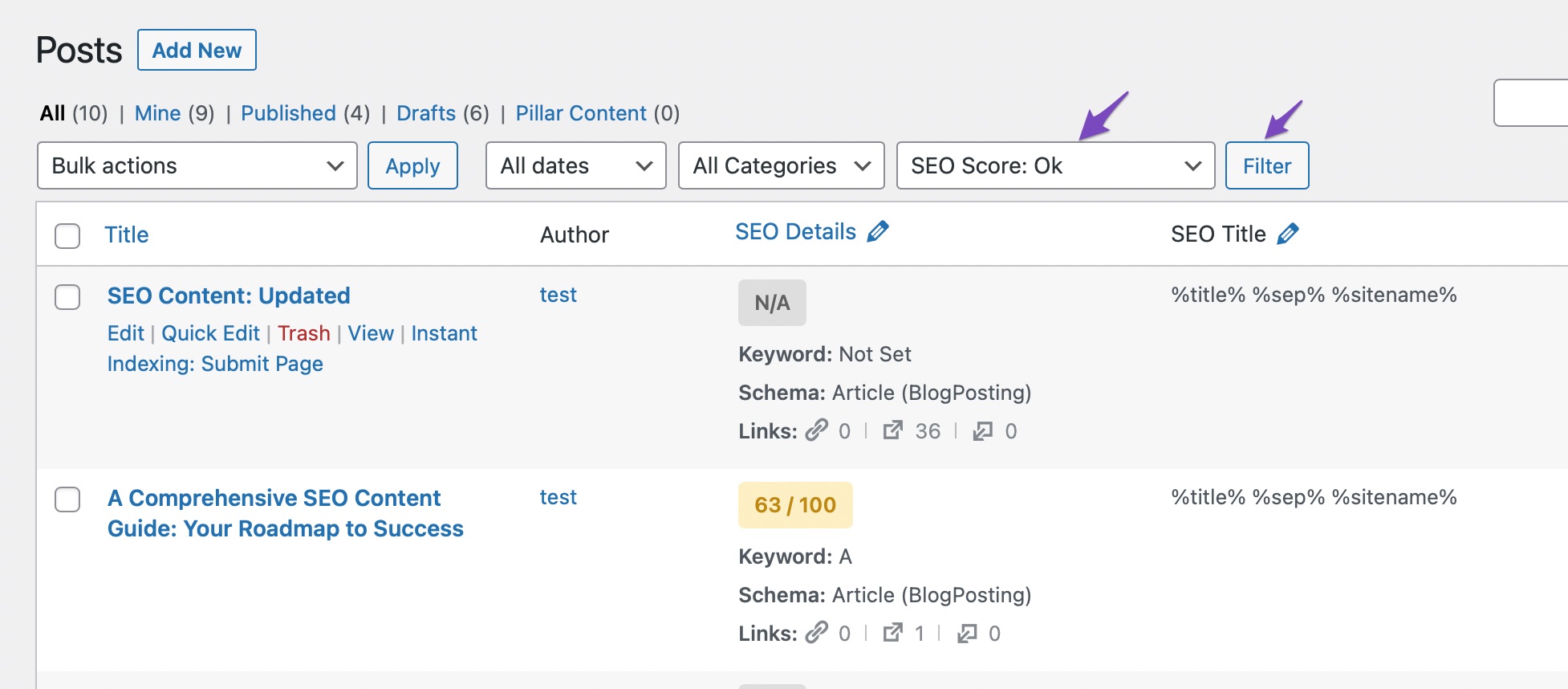Click the Filter button
1568x689 pixels.
(x=1267, y=165)
